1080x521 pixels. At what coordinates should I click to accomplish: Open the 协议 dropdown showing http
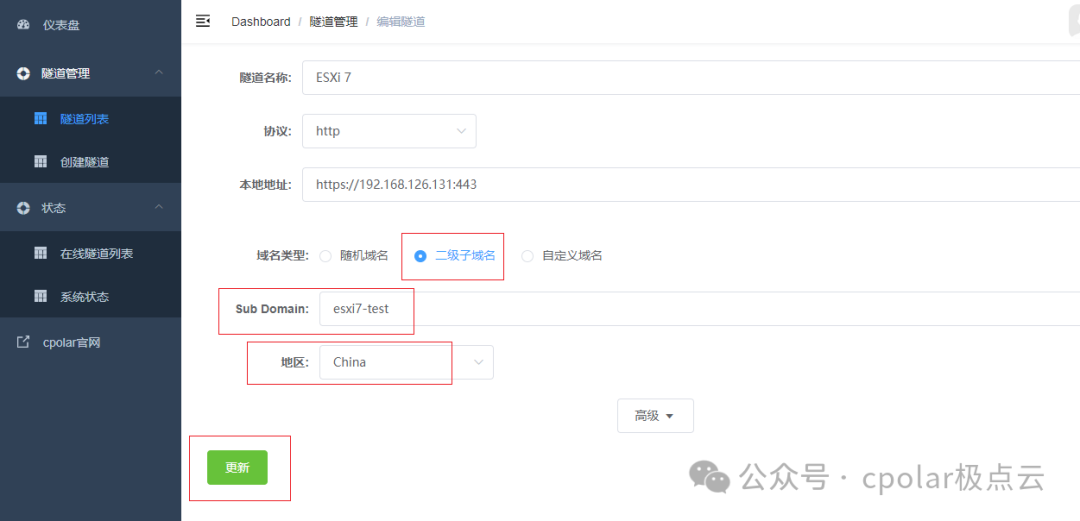[x=389, y=131]
